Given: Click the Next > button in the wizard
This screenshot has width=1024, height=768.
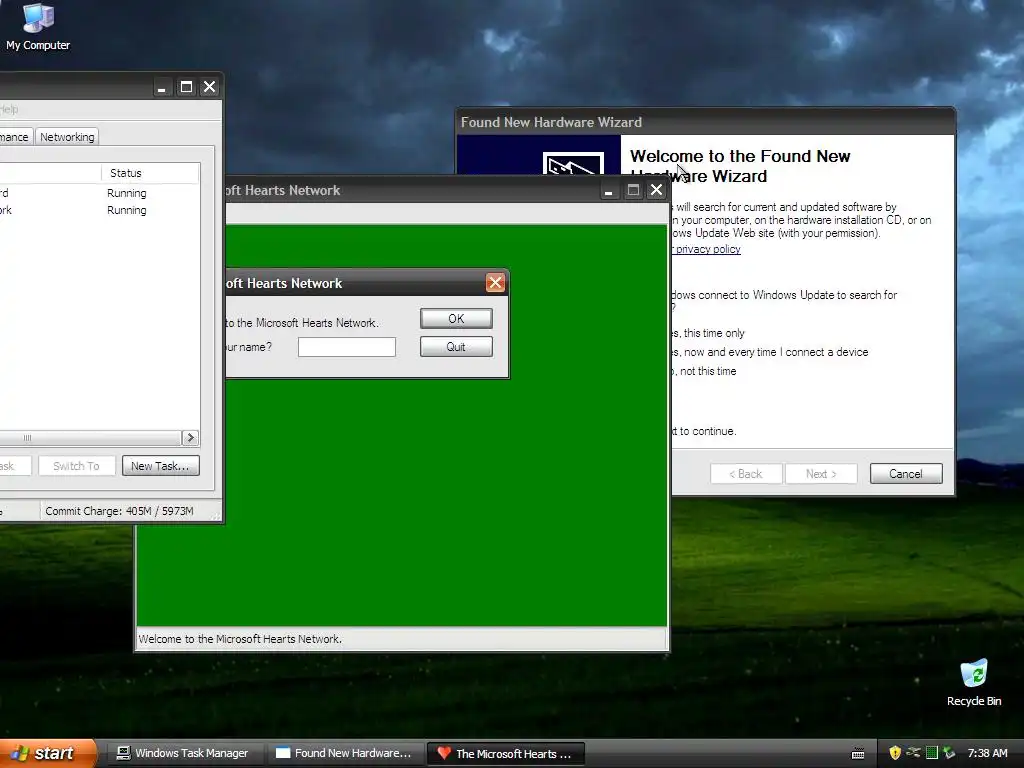Looking at the screenshot, I should point(821,473).
